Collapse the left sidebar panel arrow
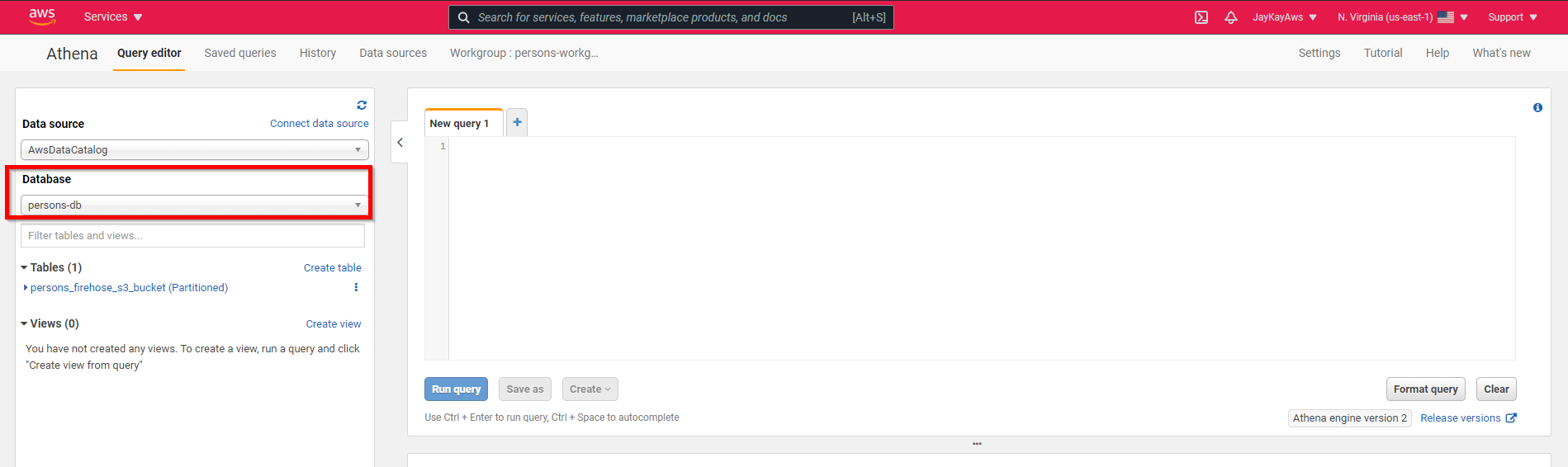 coord(400,143)
